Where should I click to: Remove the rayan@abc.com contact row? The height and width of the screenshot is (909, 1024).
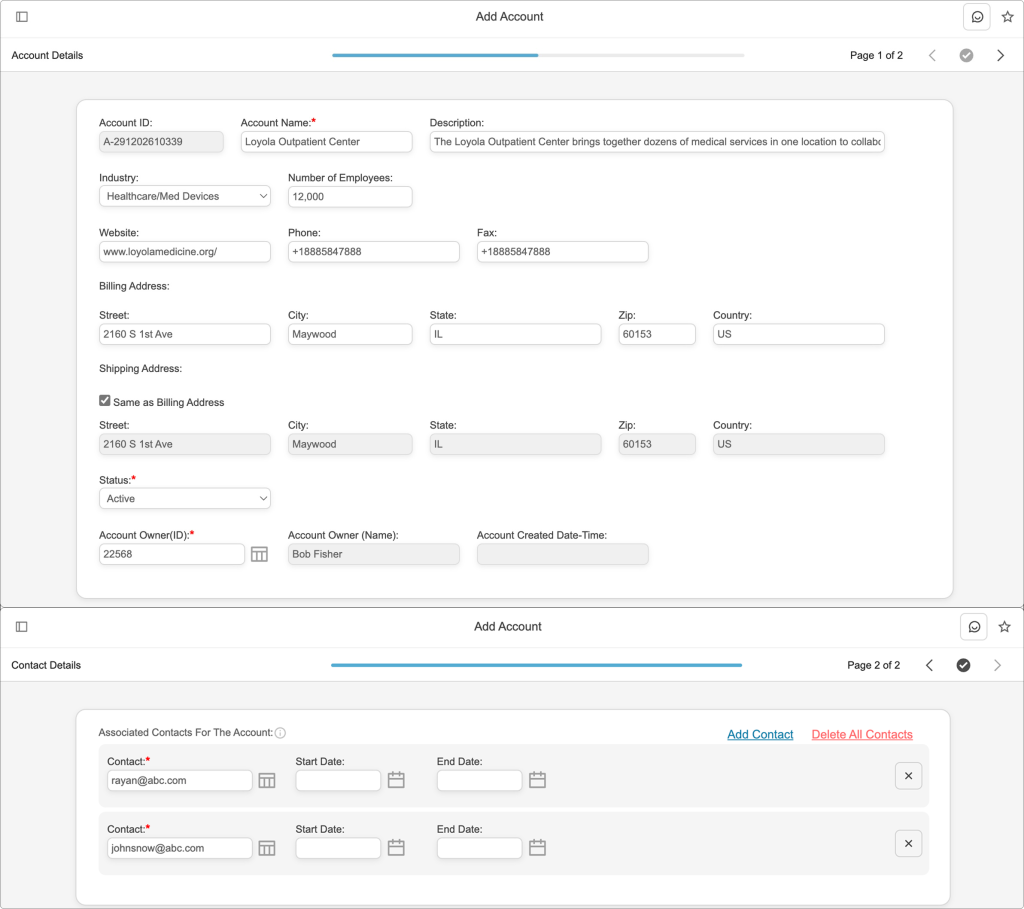[x=908, y=776]
